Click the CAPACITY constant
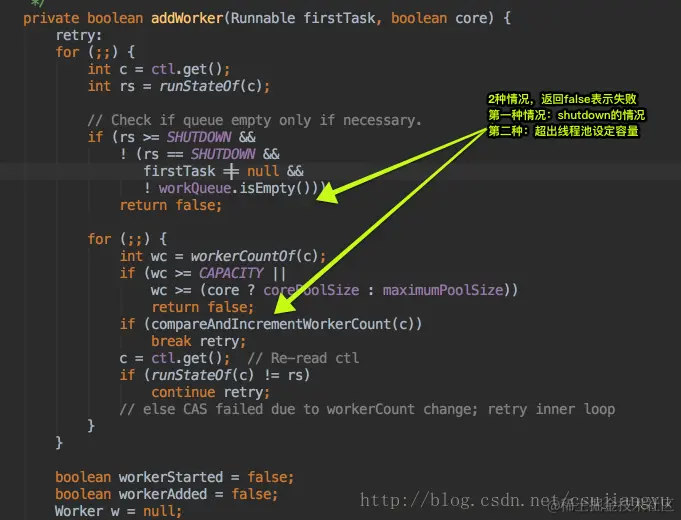 coord(231,273)
